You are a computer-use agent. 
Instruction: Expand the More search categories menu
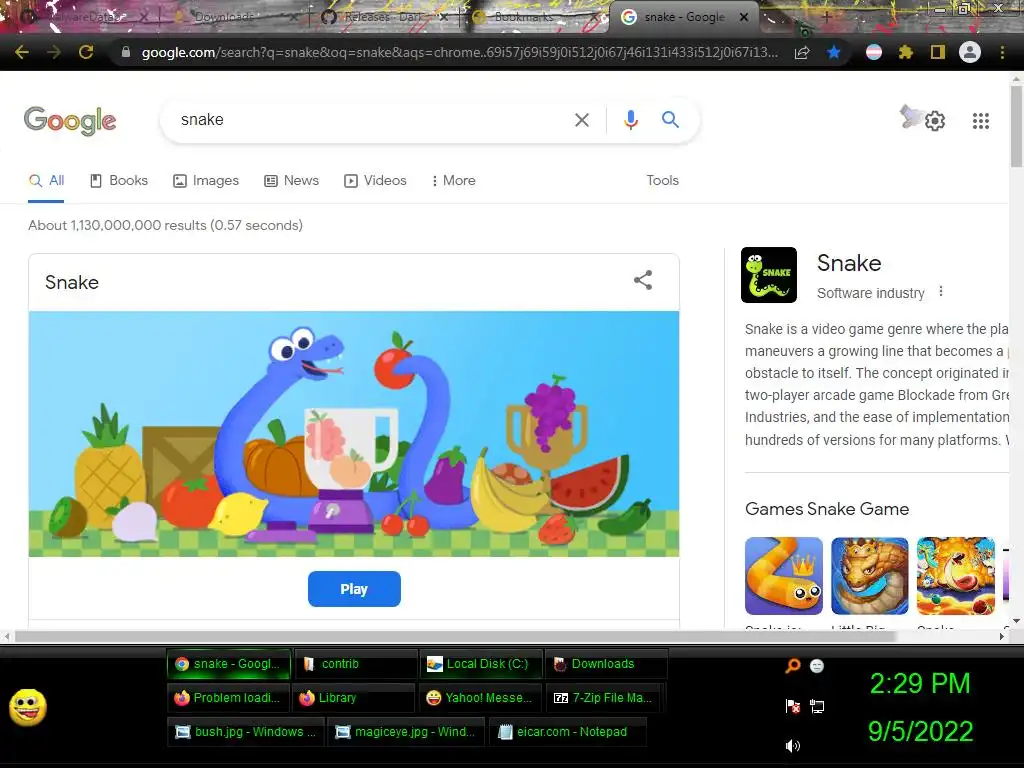pyautogui.click(x=453, y=180)
